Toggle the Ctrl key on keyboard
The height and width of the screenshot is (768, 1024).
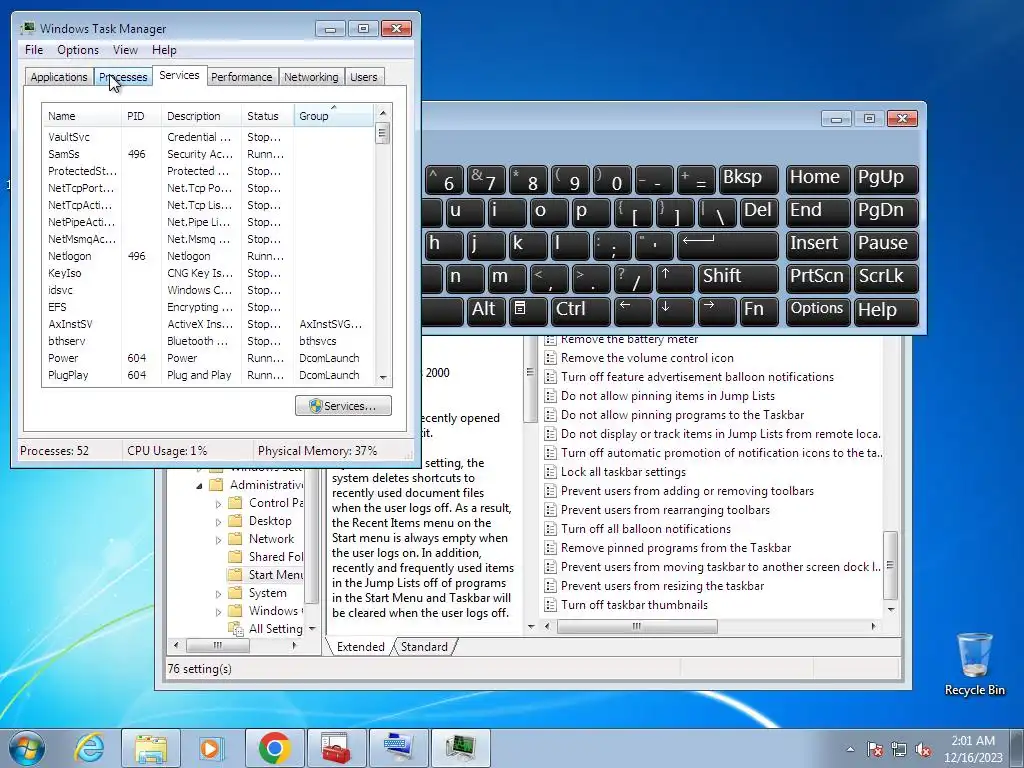[x=581, y=310]
